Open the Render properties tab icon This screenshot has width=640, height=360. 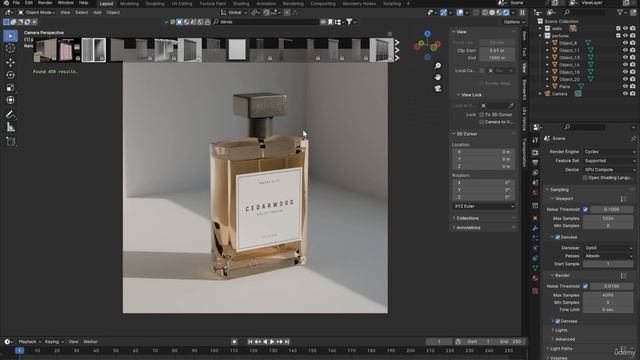click(x=535, y=152)
